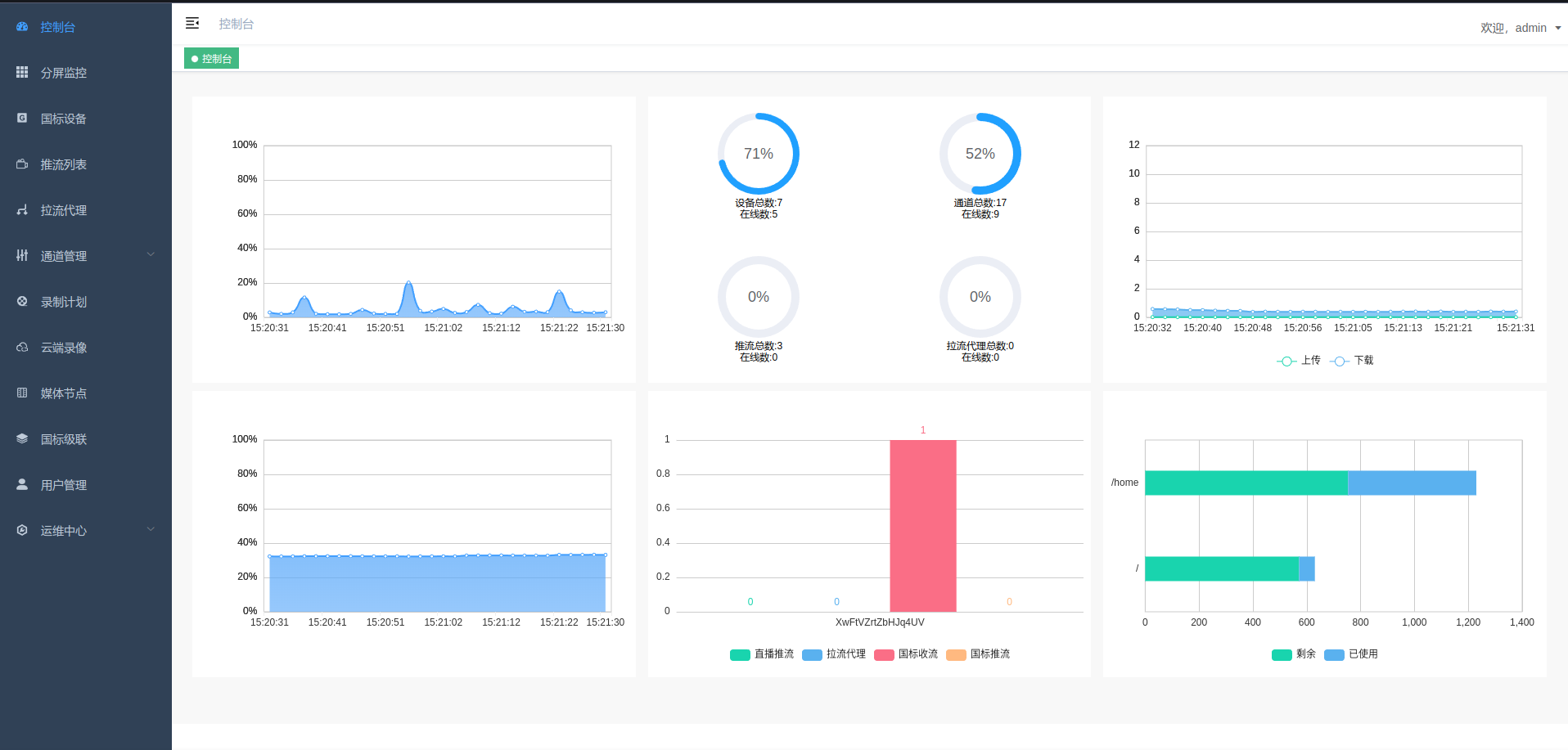The width and height of the screenshot is (1568, 750).
Task: Toggle 上传 series in network chart legend
Action: click(1299, 361)
